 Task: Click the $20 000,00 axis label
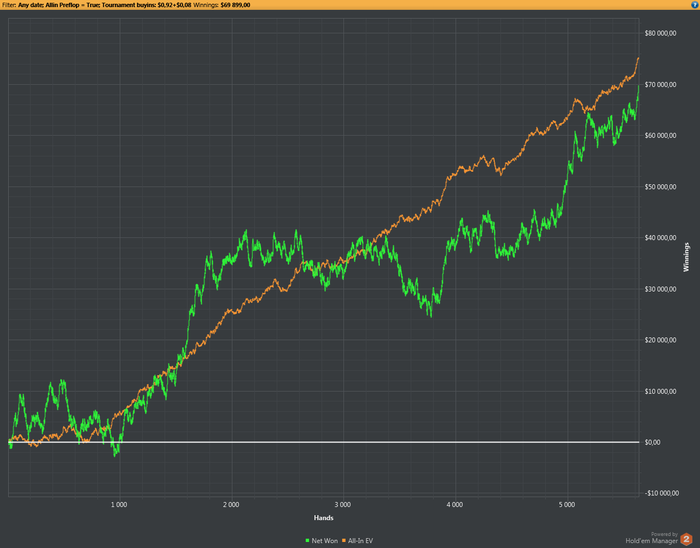[660, 340]
